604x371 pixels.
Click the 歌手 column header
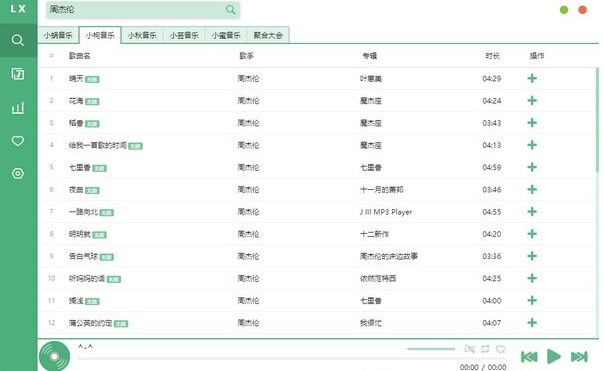click(247, 56)
